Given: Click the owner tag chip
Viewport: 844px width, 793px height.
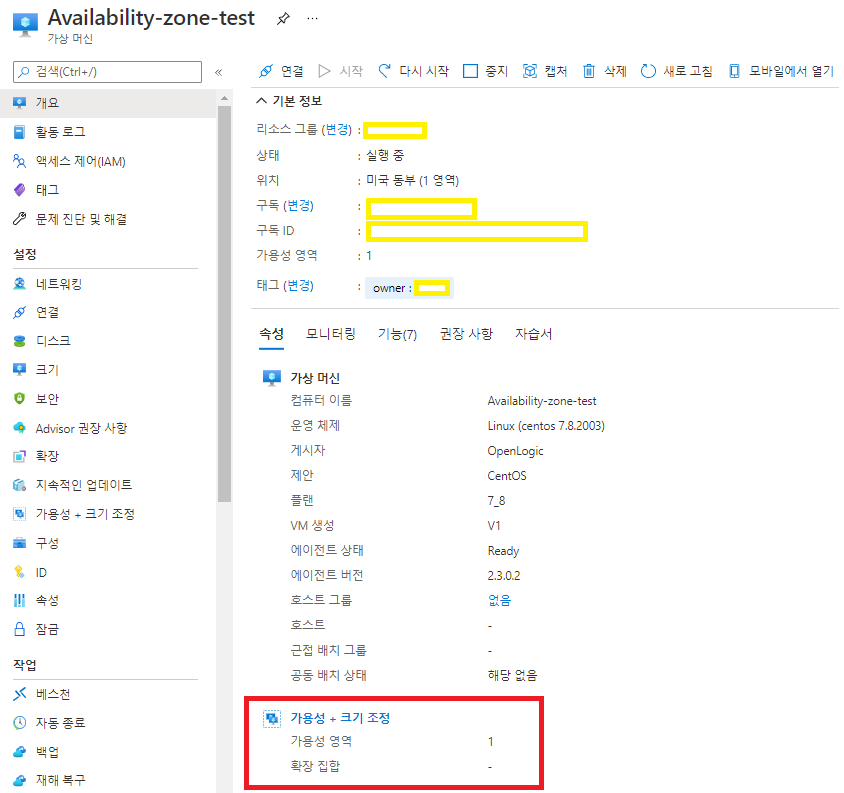Looking at the screenshot, I should 410,288.
